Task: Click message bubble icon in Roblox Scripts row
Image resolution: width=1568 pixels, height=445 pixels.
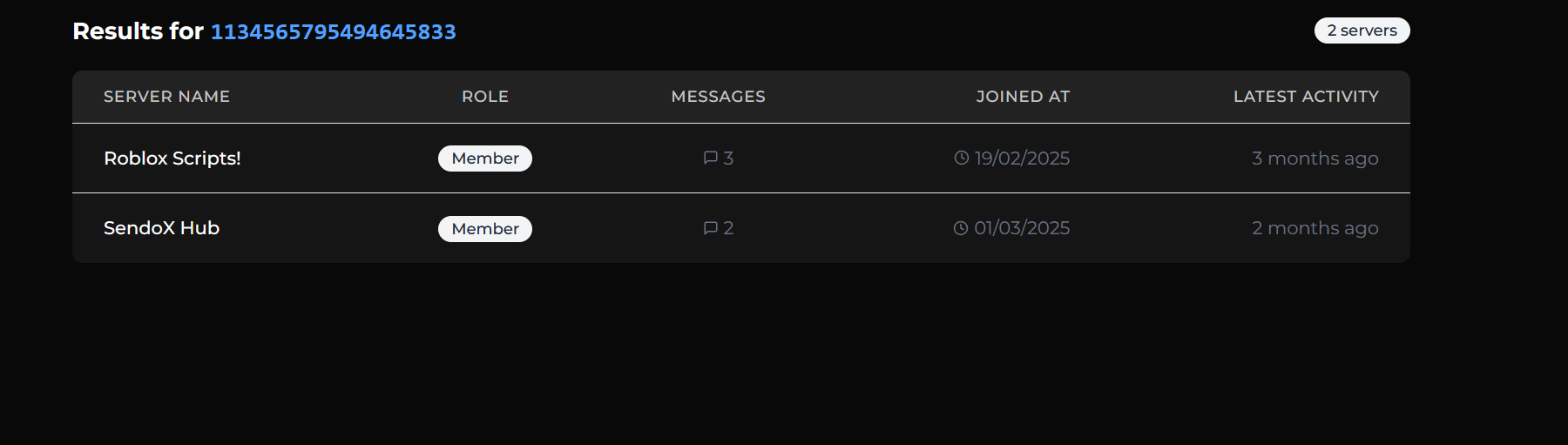Action: (711, 158)
